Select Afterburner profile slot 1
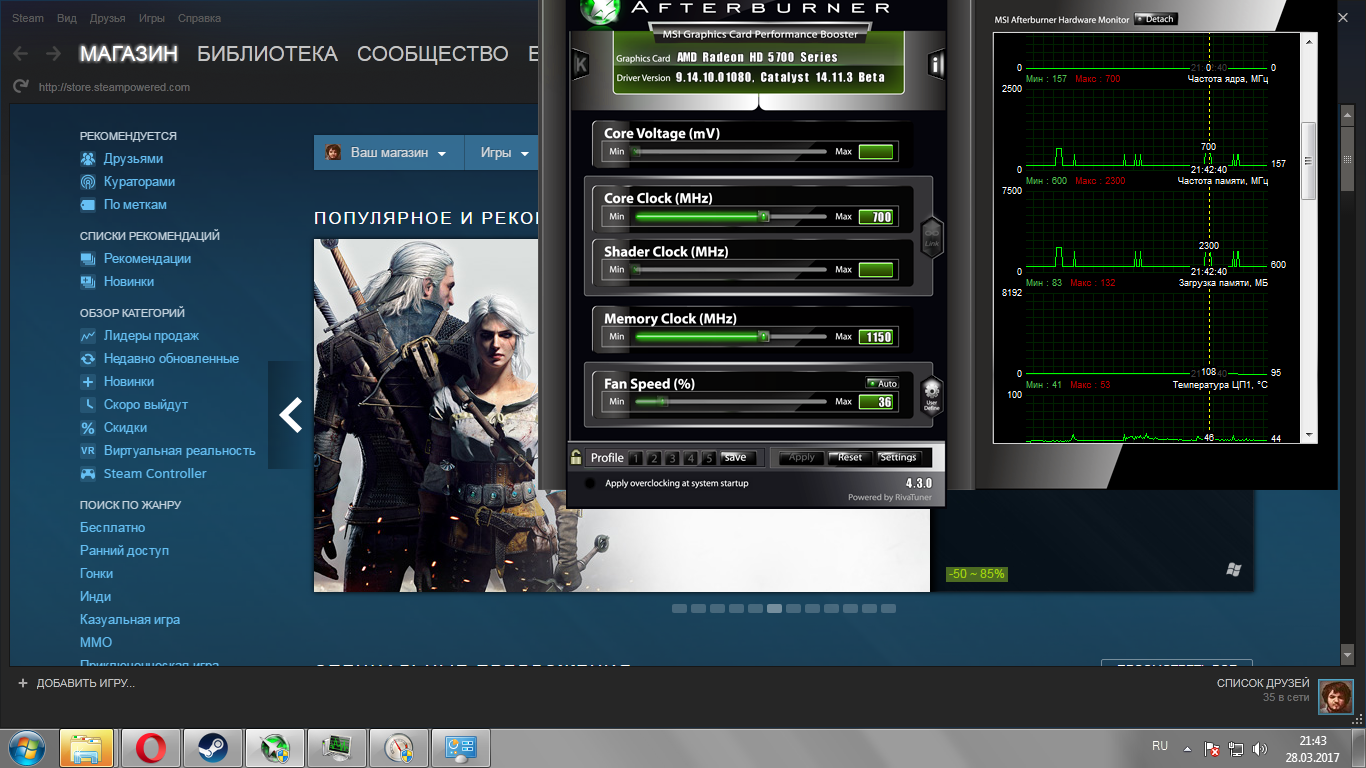The height and width of the screenshot is (768, 1366). [x=636, y=459]
